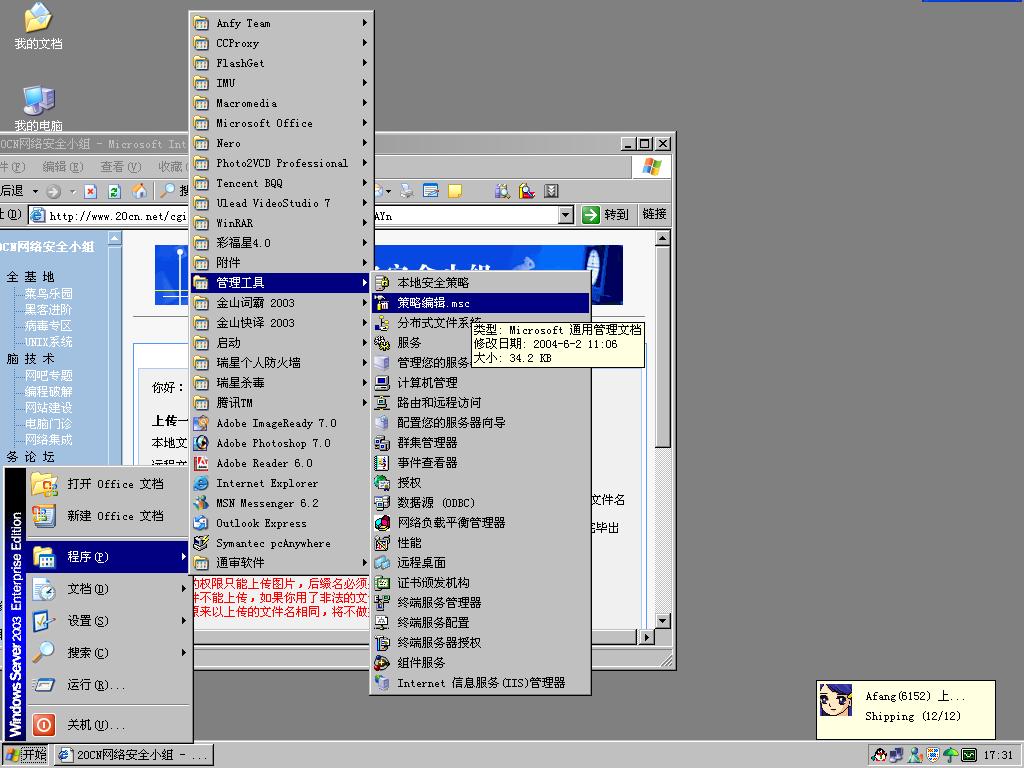Open 文档(D) in the Start menu

(109, 589)
